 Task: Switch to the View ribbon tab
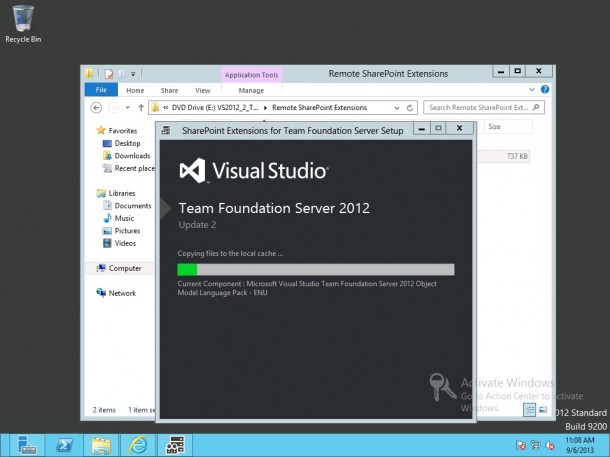tap(203, 90)
